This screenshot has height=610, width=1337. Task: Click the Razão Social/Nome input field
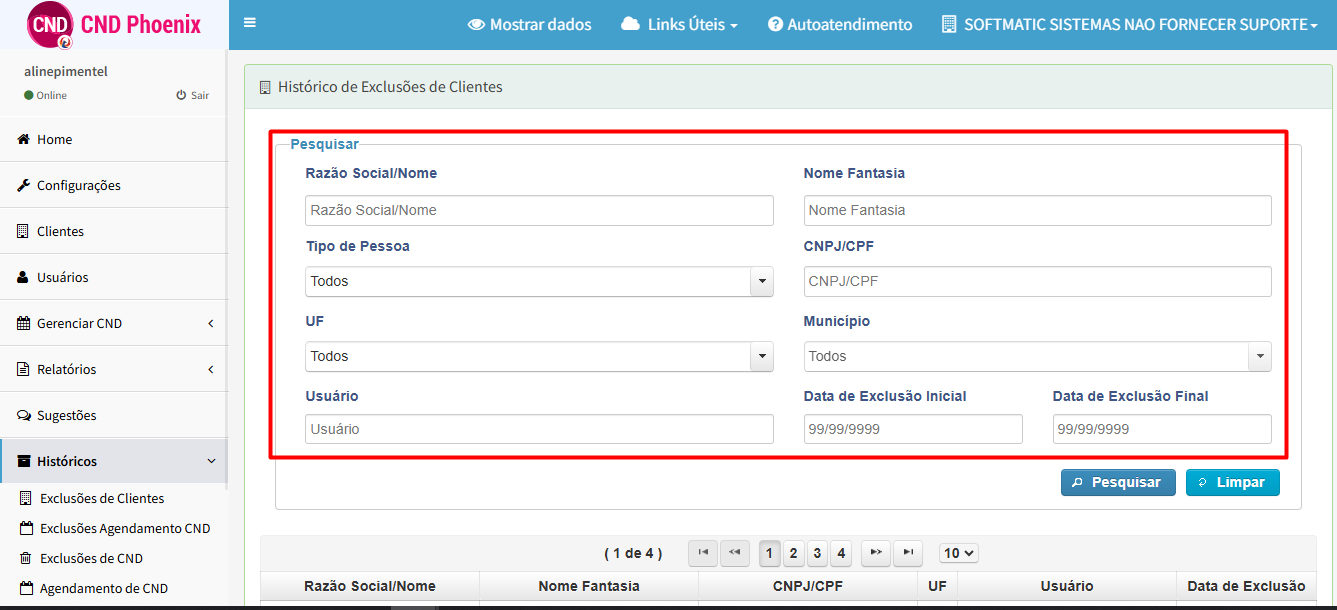[x=539, y=210]
